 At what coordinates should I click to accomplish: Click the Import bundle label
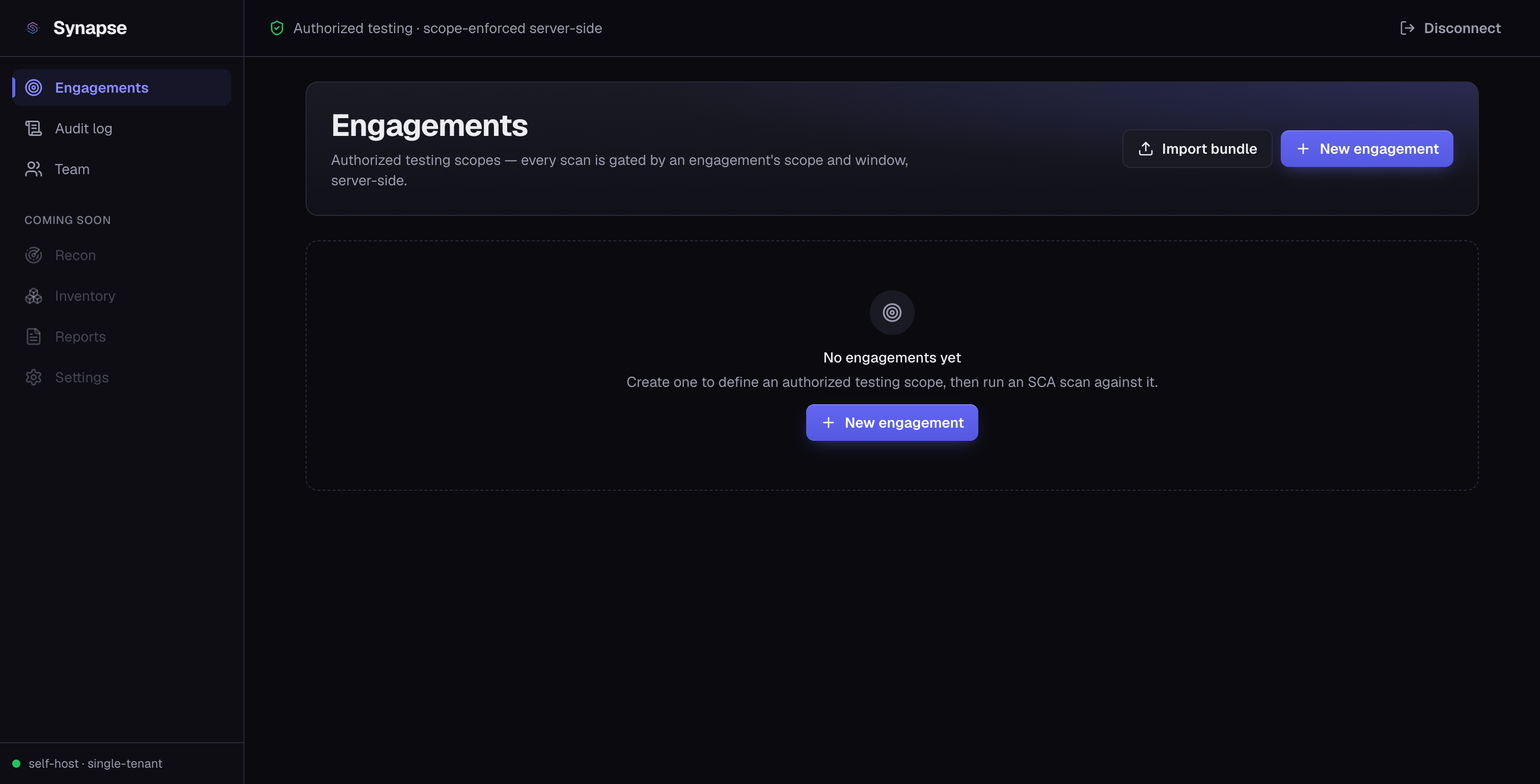click(x=1209, y=149)
